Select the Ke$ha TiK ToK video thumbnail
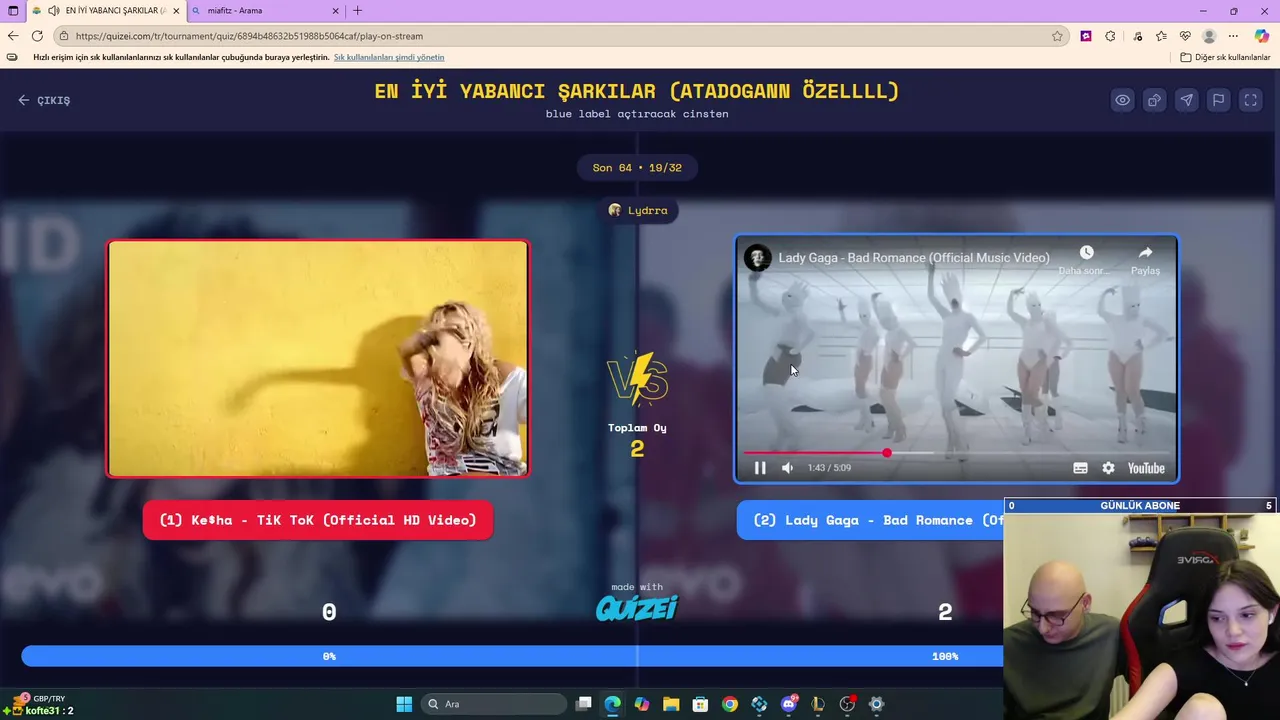Viewport: 1280px width, 720px height. click(x=318, y=358)
